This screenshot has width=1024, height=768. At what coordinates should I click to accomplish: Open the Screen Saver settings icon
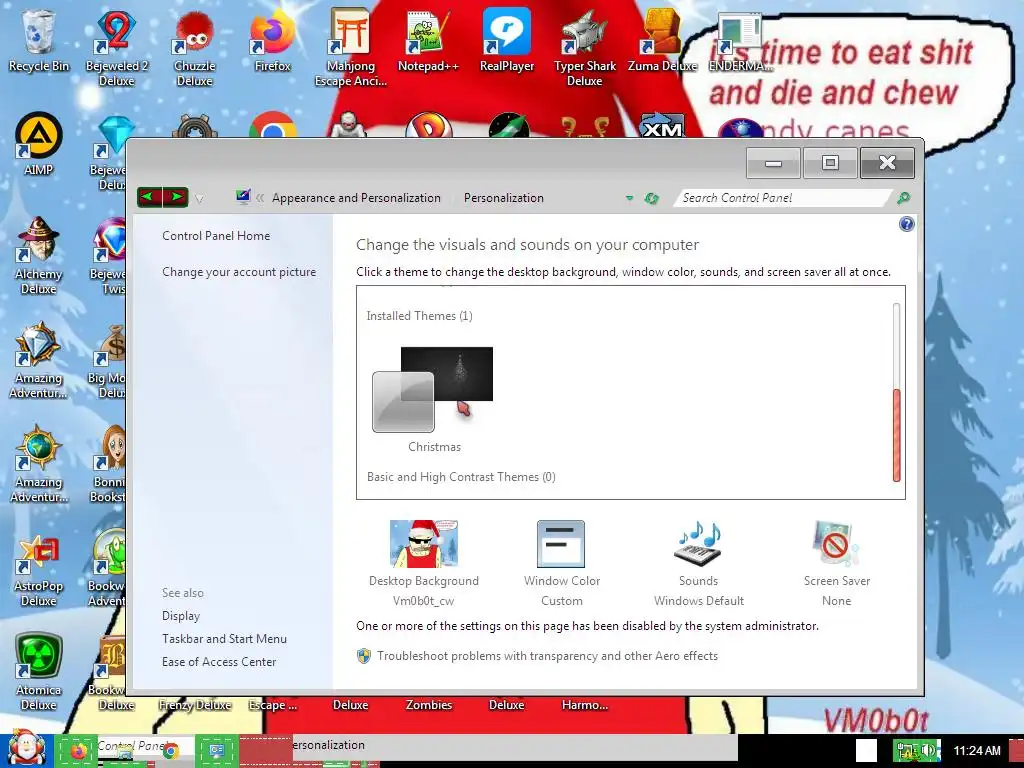coord(837,544)
